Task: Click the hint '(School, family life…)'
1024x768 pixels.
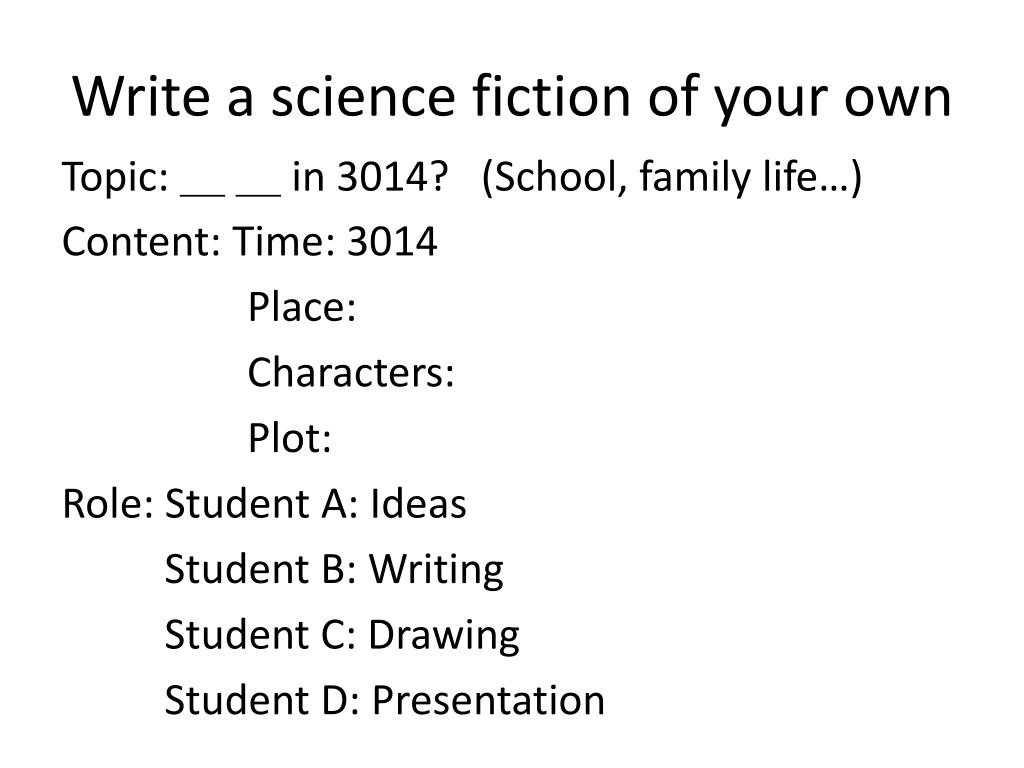Action: [x=671, y=178]
